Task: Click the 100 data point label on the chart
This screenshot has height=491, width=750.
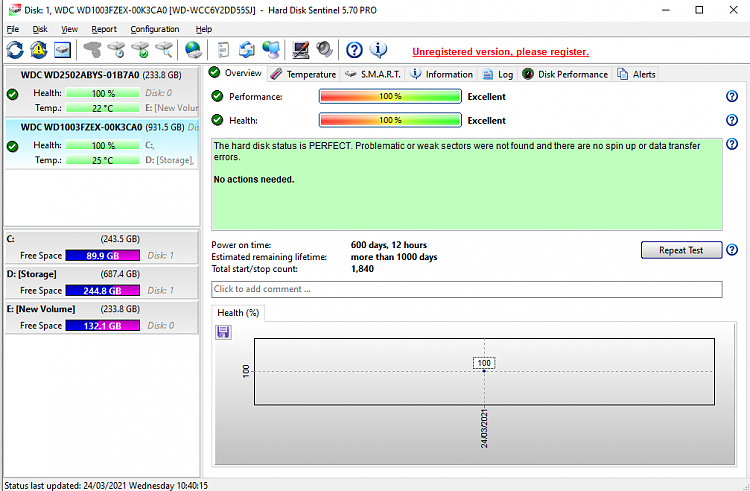Action: (x=484, y=363)
